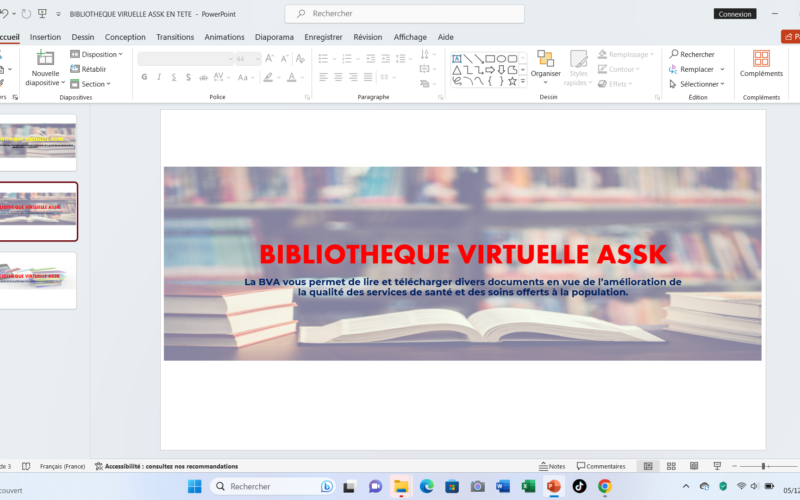
Task: Click Rechercher in Édition group
Action: coord(691,54)
